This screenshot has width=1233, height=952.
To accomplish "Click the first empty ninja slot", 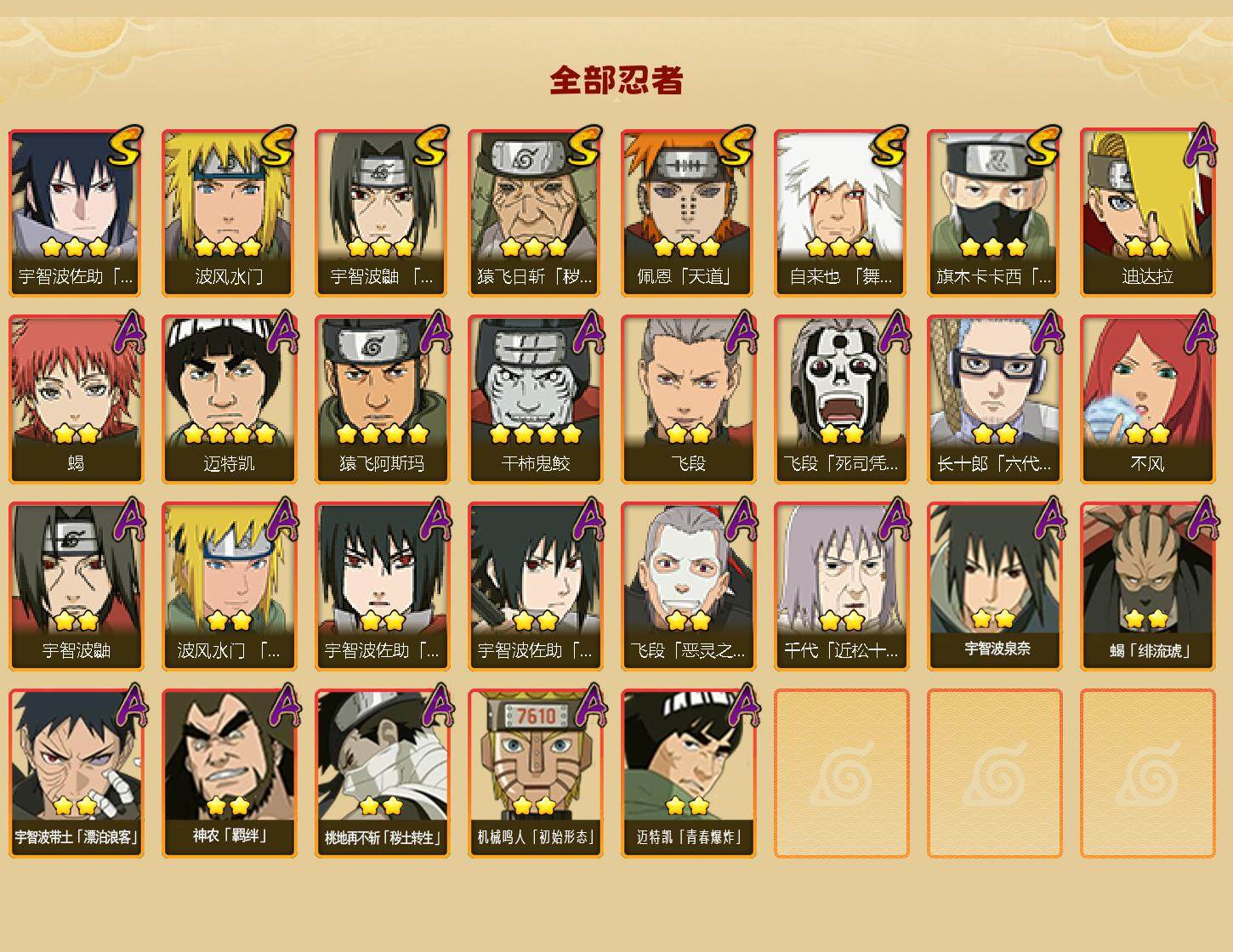I will click(841, 773).
